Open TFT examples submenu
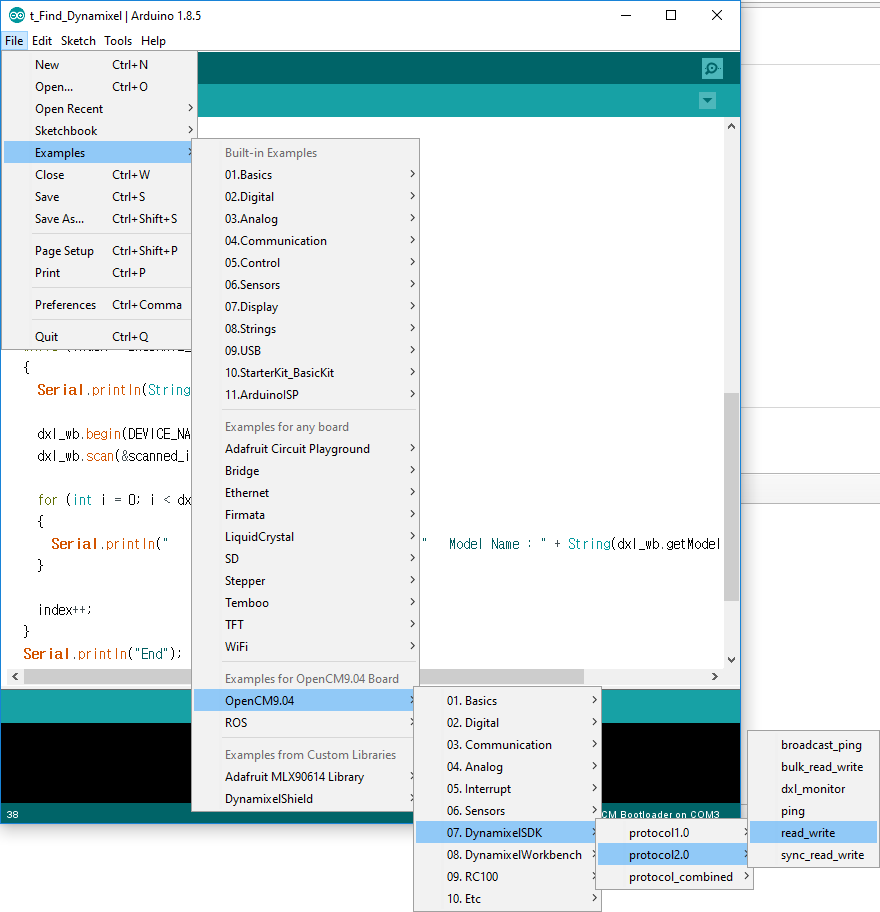The width and height of the screenshot is (880, 912). [x=305, y=625]
